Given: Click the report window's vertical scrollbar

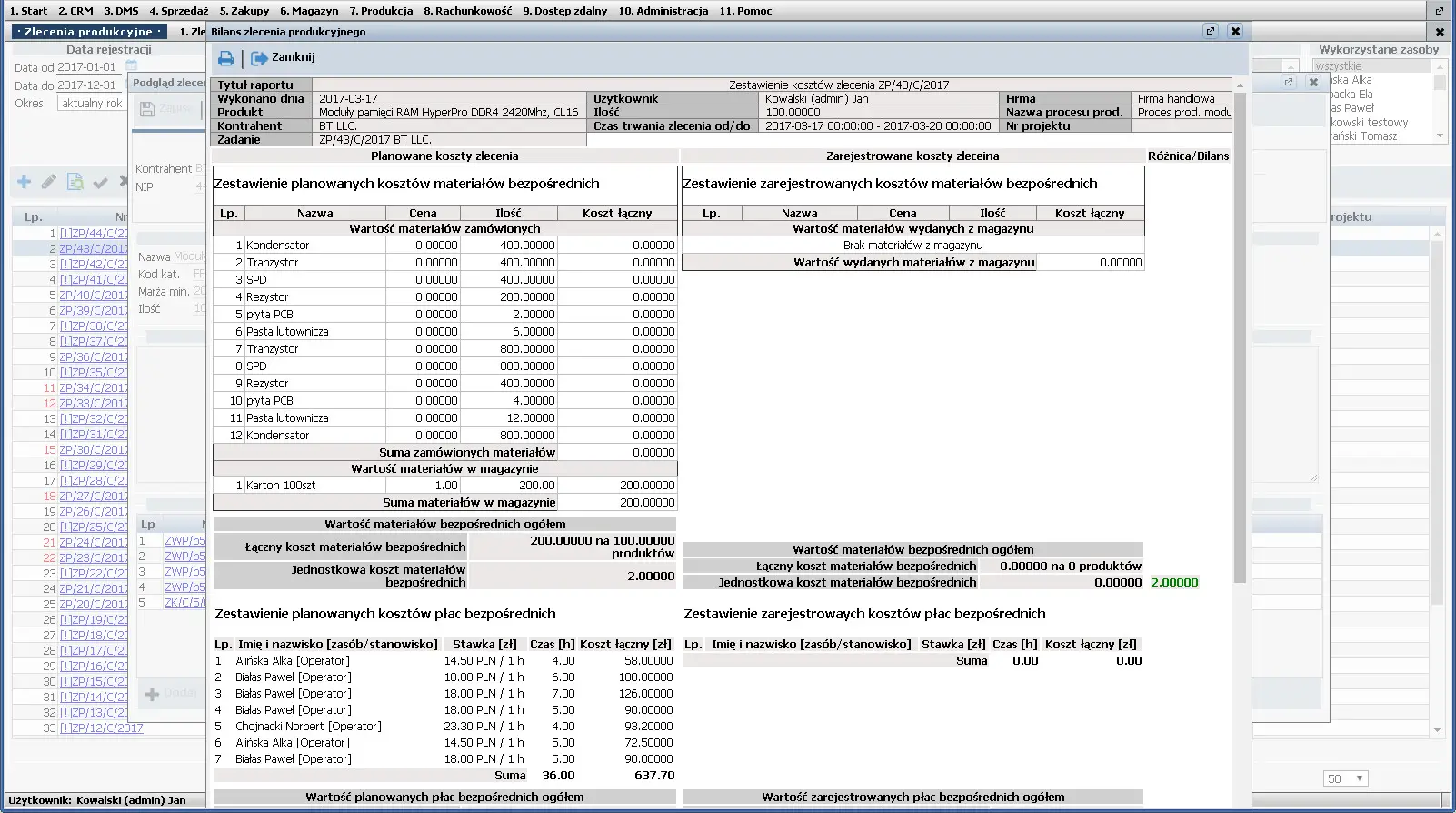Looking at the screenshot, I should click(1240, 364).
